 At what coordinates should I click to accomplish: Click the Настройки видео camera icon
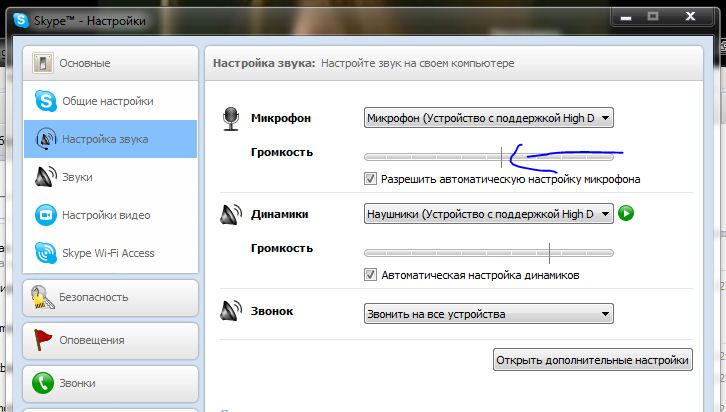click(45, 215)
